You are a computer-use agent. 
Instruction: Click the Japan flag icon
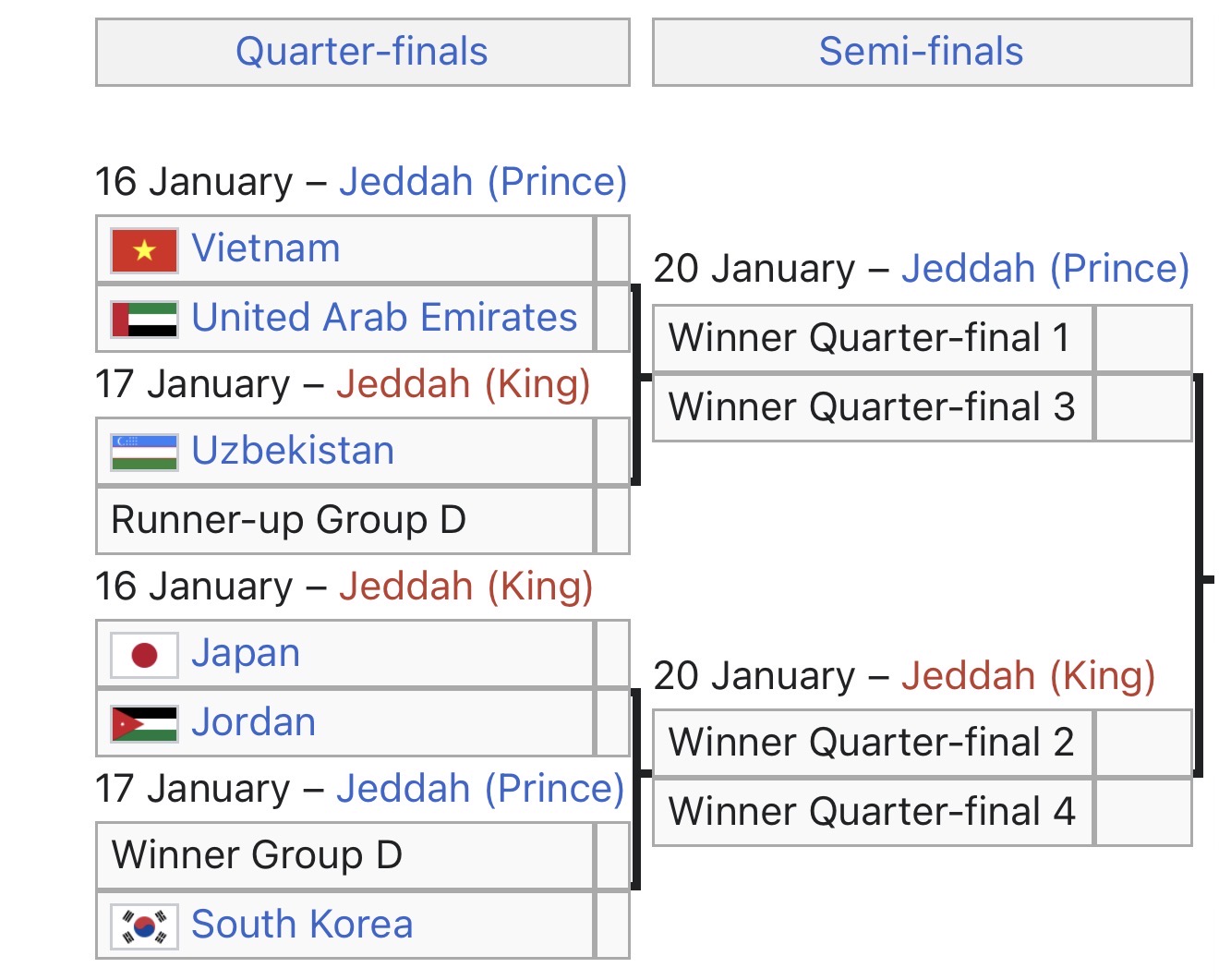click(144, 655)
